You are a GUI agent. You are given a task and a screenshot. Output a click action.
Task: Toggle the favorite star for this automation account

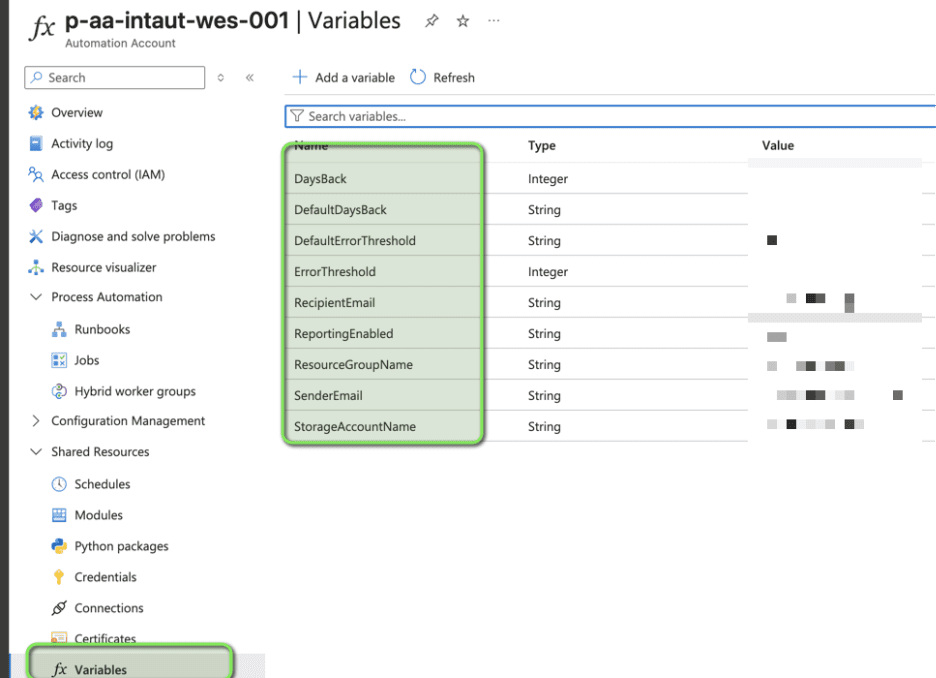[x=463, y=20]
